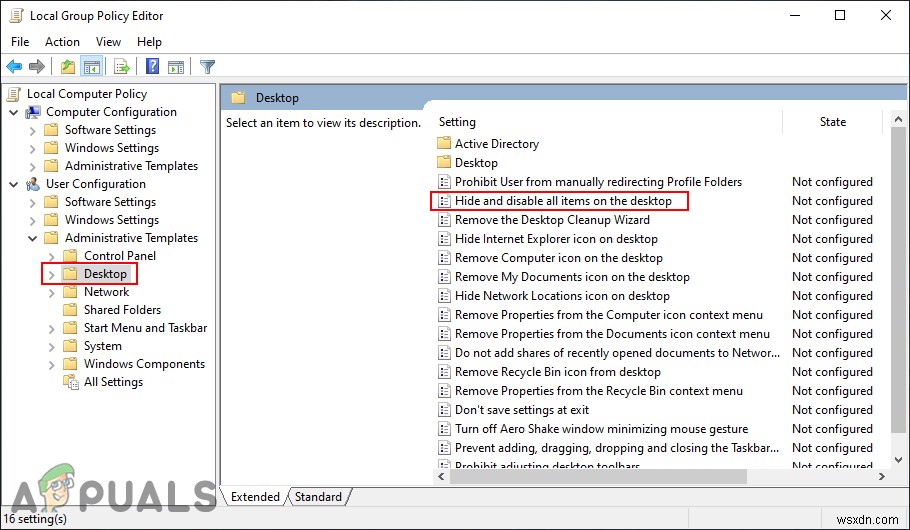Click the Export List toolbar icon
This screenshot has height=530, width=910.
click(x=122, y=67)
